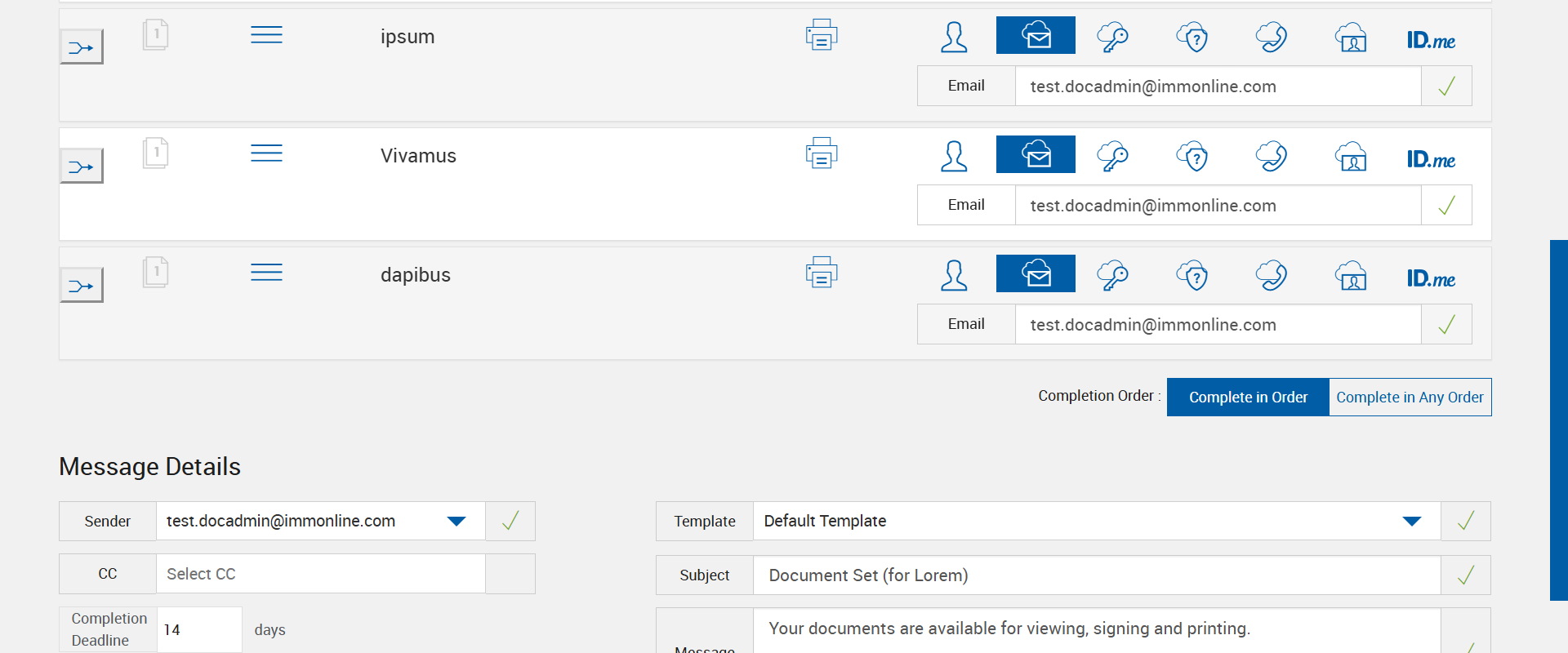
Task: Select ID.me verification for the dapibus row
Action: [x=1431, y=279]
